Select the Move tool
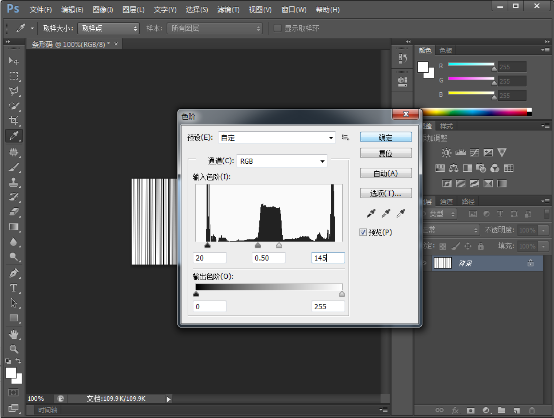The image size is (554, 418). click(13, 61)
